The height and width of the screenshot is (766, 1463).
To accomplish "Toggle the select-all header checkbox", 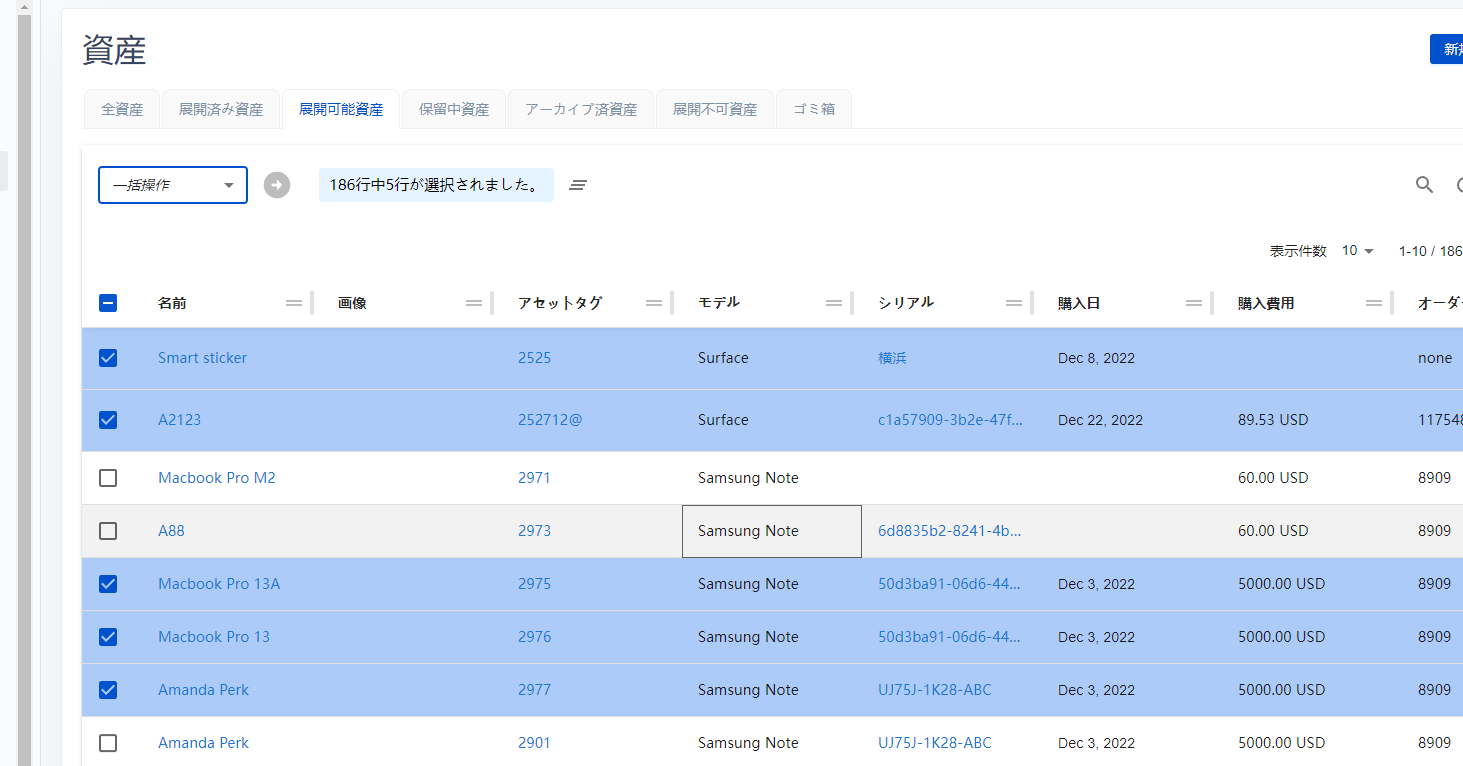I will (x=108, y=303).
